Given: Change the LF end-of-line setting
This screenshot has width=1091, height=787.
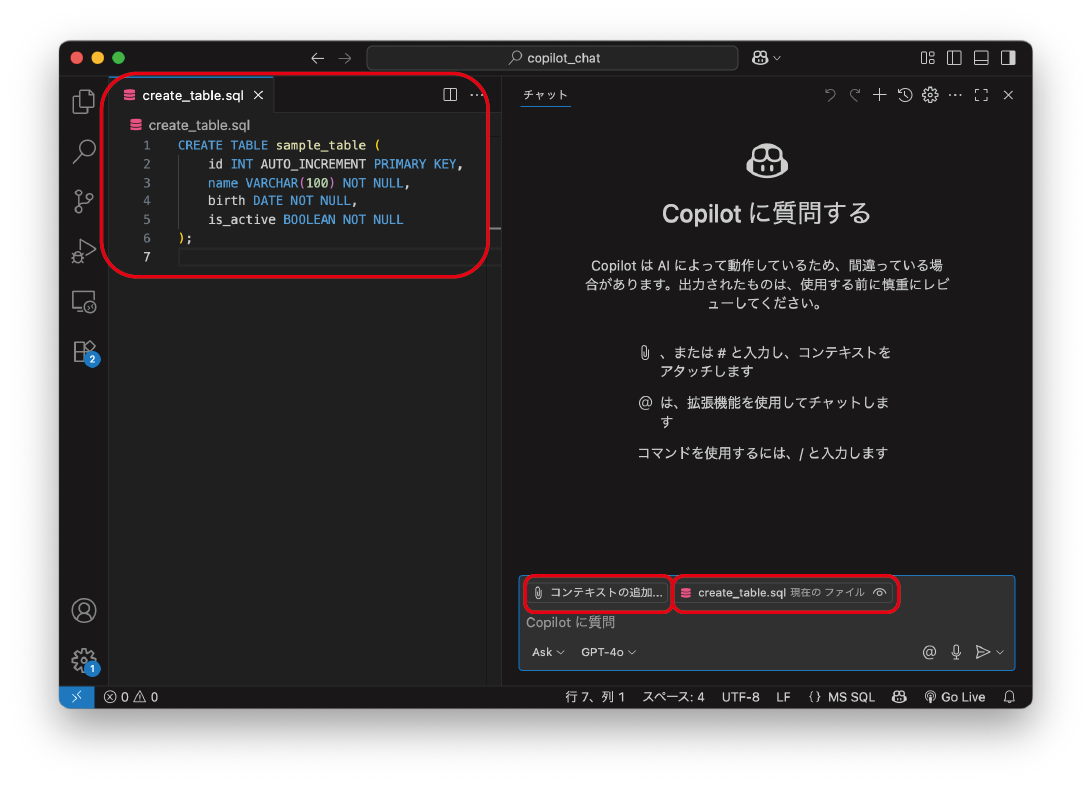Looking at the screenshot, I should [783, 697].
